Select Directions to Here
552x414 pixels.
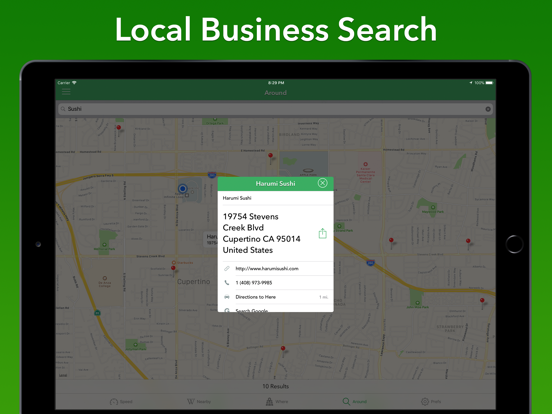(x=275, y=297)
